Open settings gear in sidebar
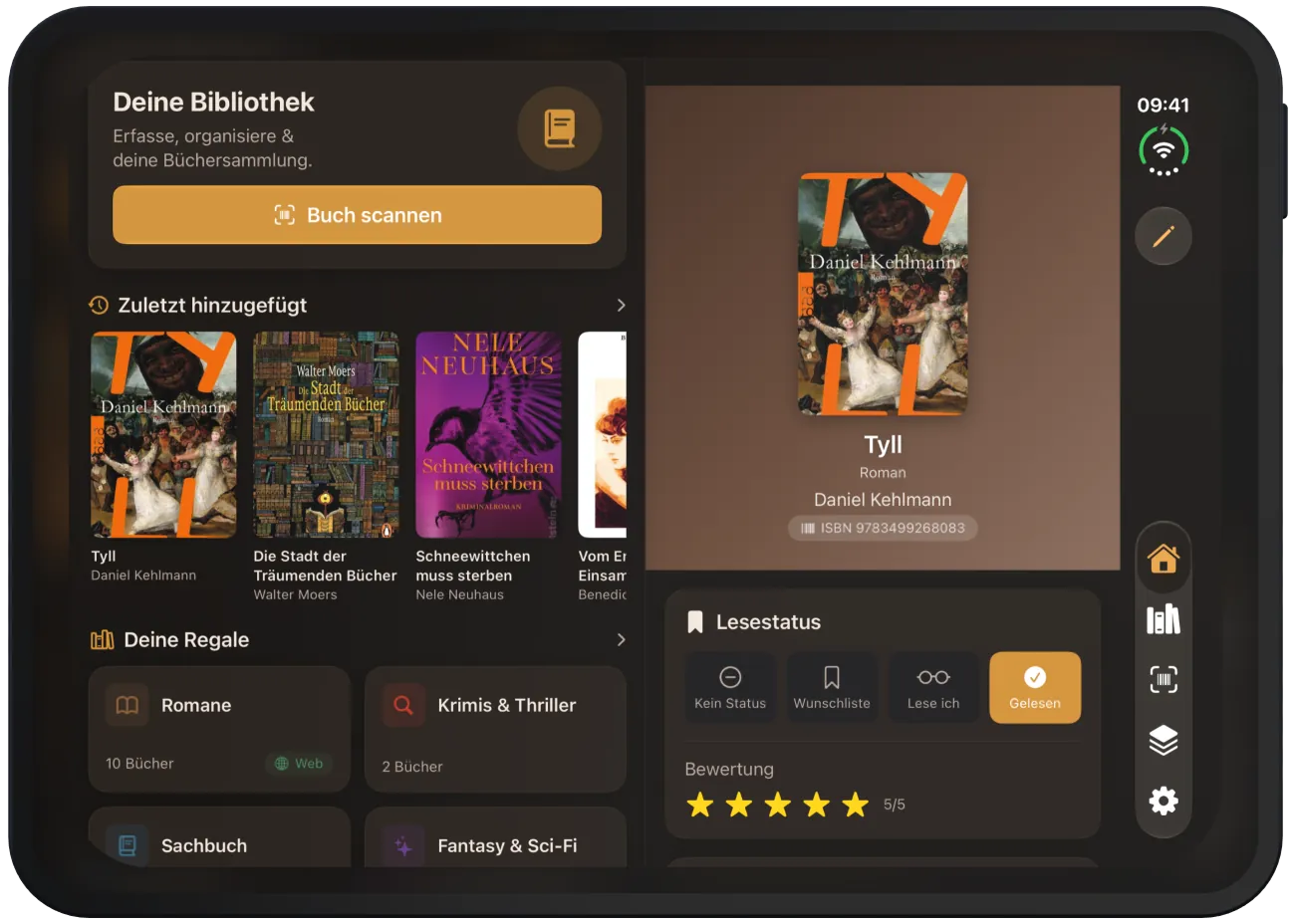The image size is (1295, 924). click(x=1164, y=801)
